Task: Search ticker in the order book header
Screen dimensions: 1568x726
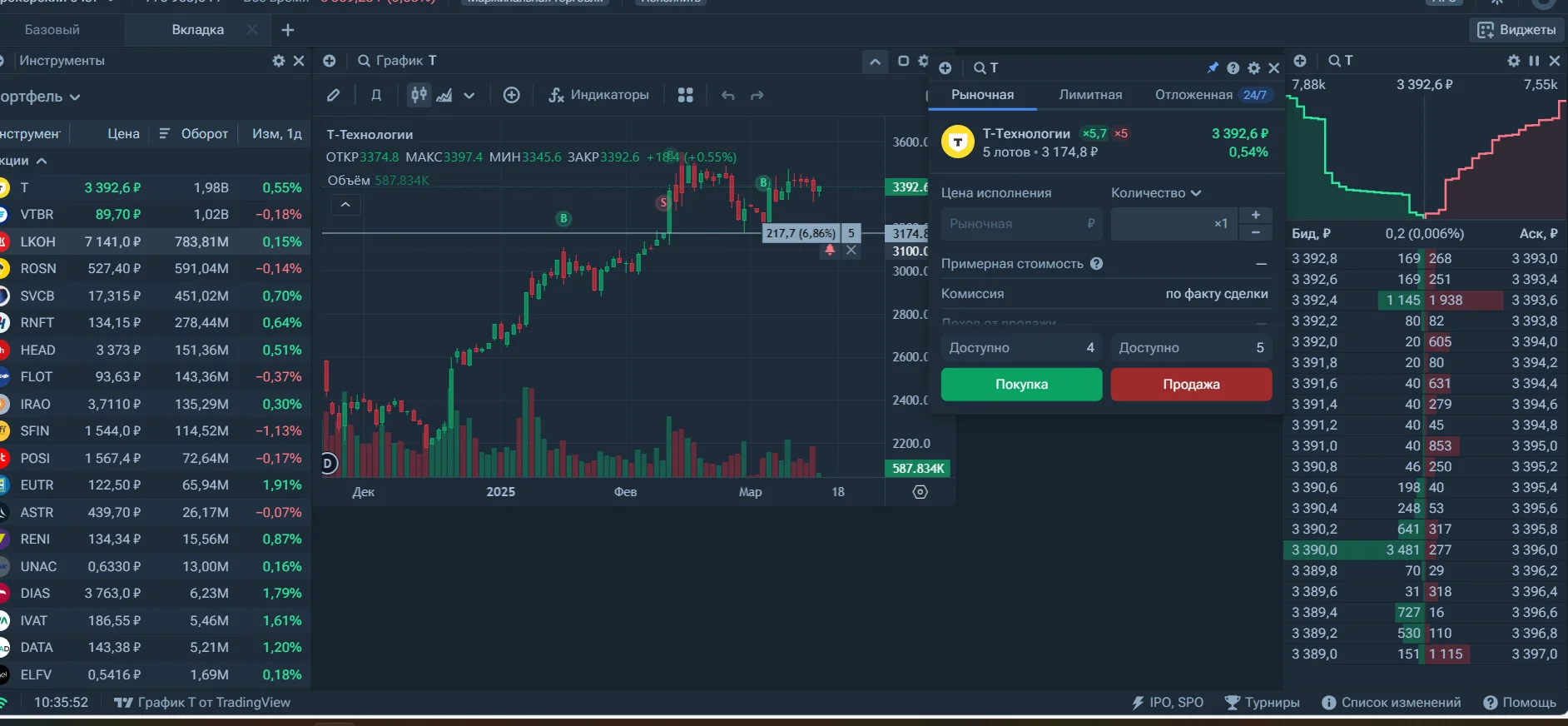Action: coord(1334,61)
